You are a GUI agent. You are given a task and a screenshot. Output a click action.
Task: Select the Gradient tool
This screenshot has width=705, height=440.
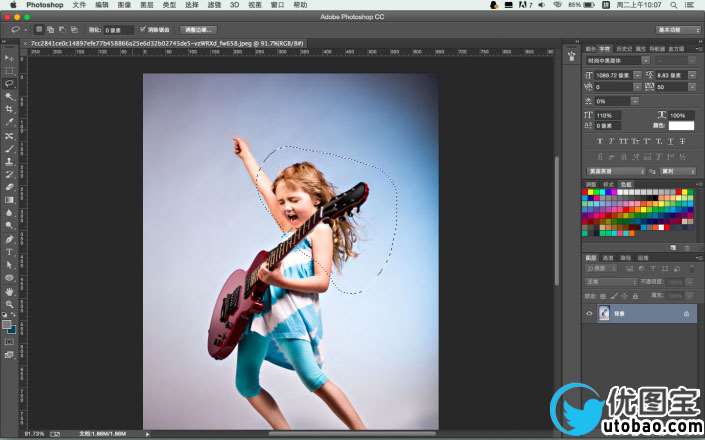(x=9, y=200)
